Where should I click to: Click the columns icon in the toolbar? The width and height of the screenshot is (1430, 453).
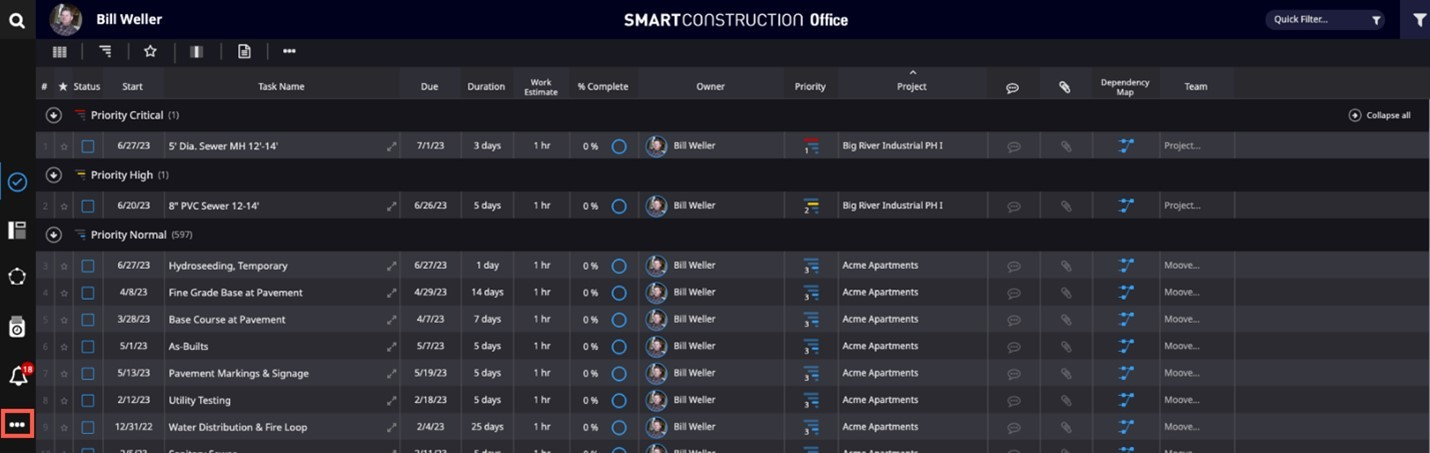pos(60,51)
